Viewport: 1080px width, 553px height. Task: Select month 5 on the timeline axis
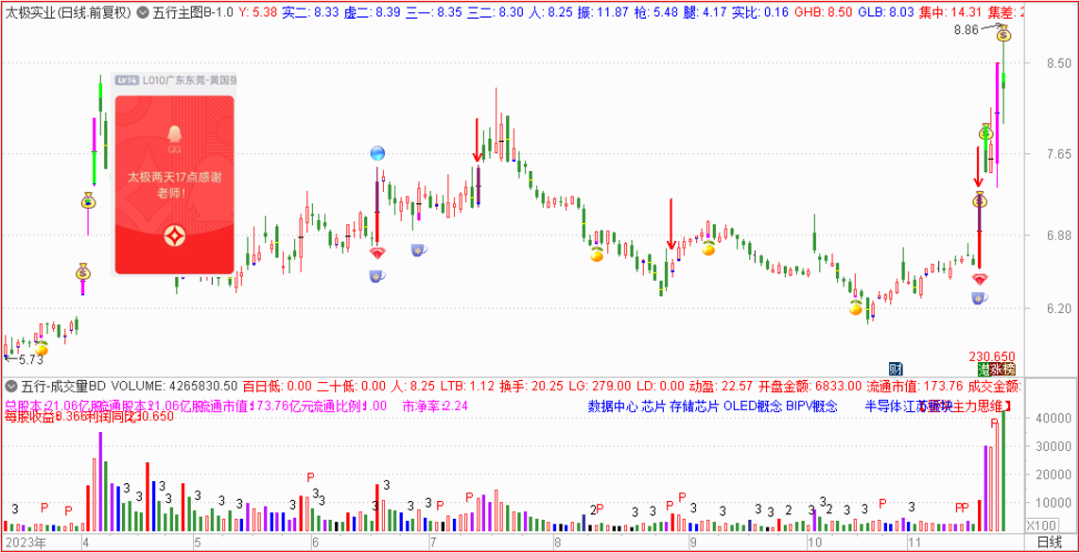coord(197,542)
